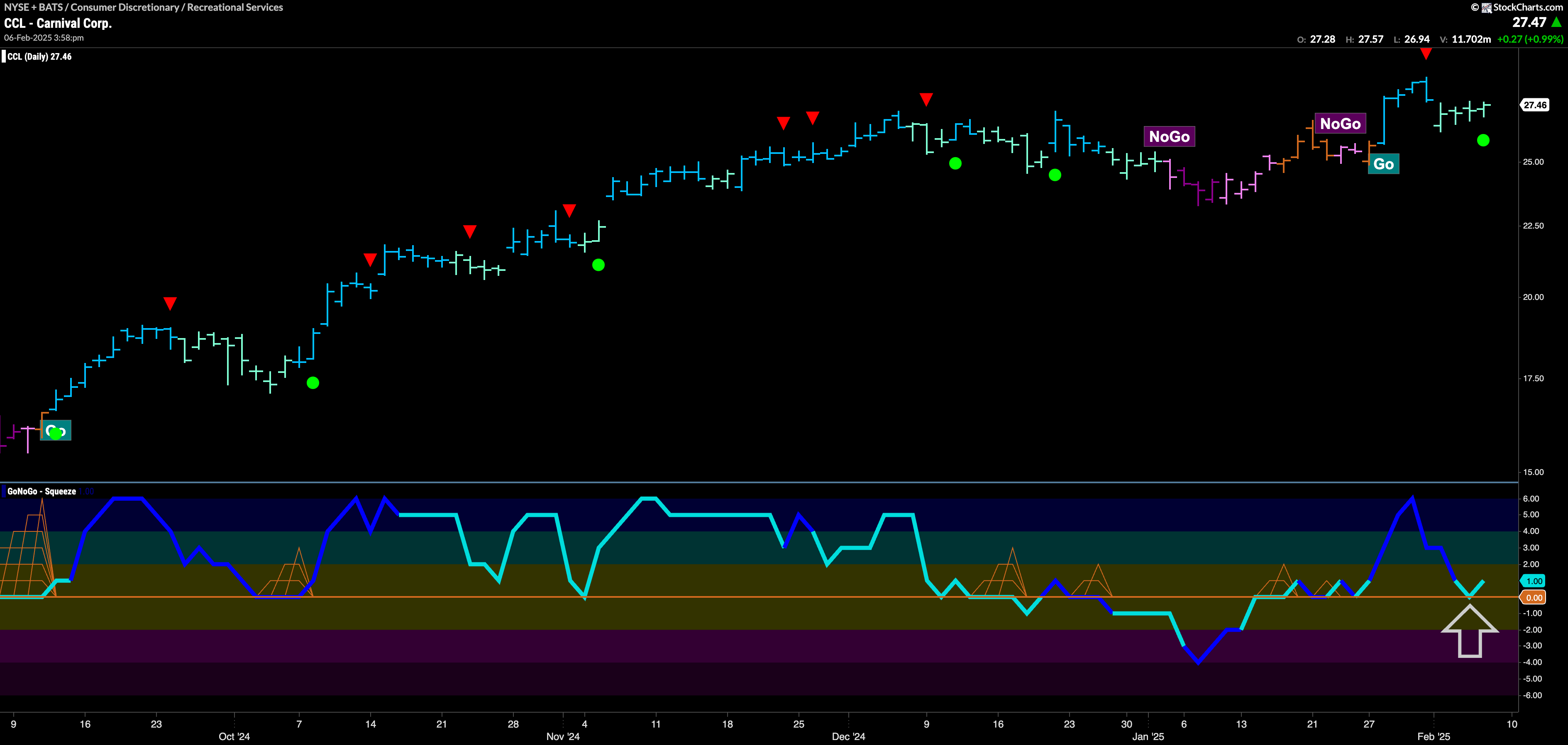Click the 22.50 price axis label

pos(1533,226)
